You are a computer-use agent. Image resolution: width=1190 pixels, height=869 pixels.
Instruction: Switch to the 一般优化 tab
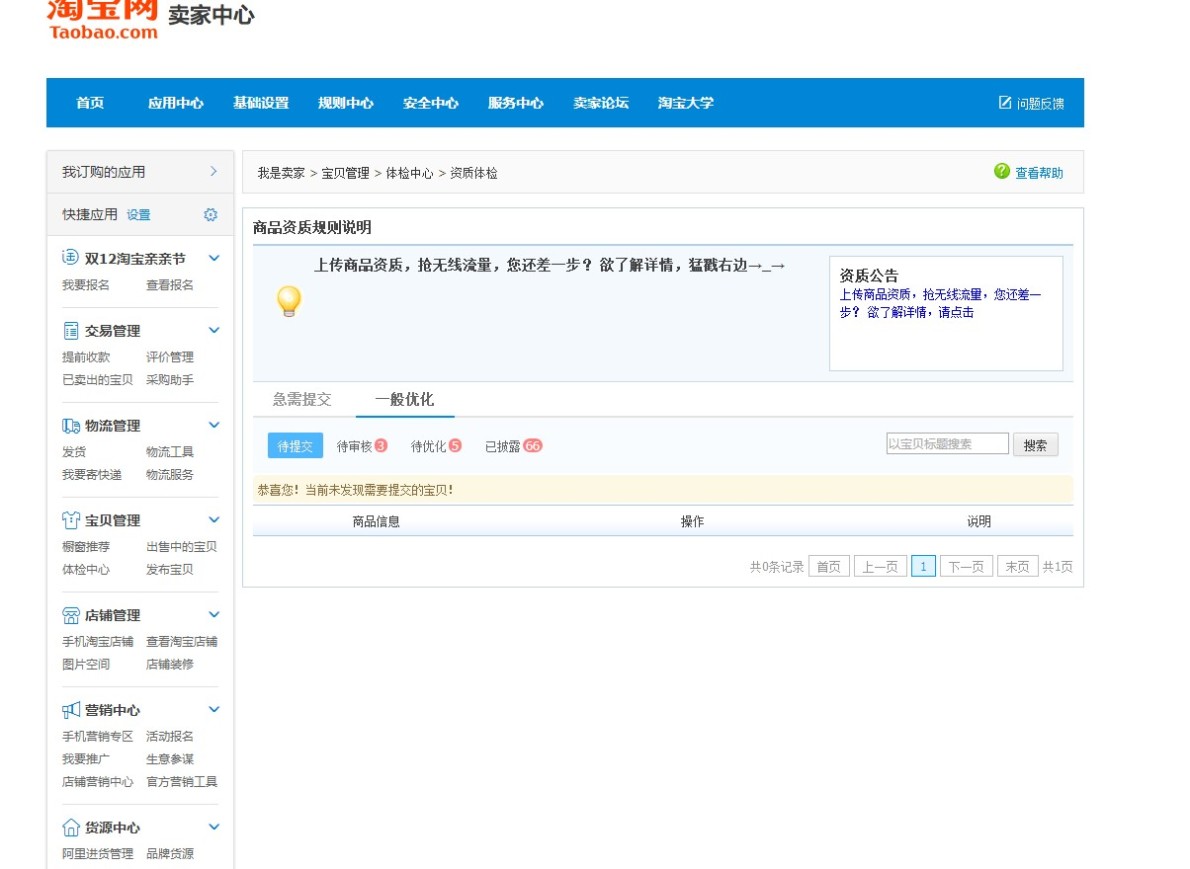tap(405, 399)
